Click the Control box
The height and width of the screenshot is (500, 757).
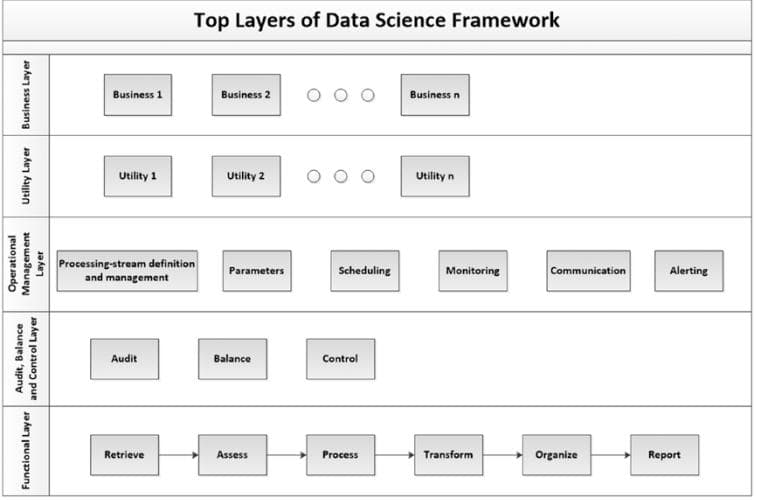[x=340, y=359]
